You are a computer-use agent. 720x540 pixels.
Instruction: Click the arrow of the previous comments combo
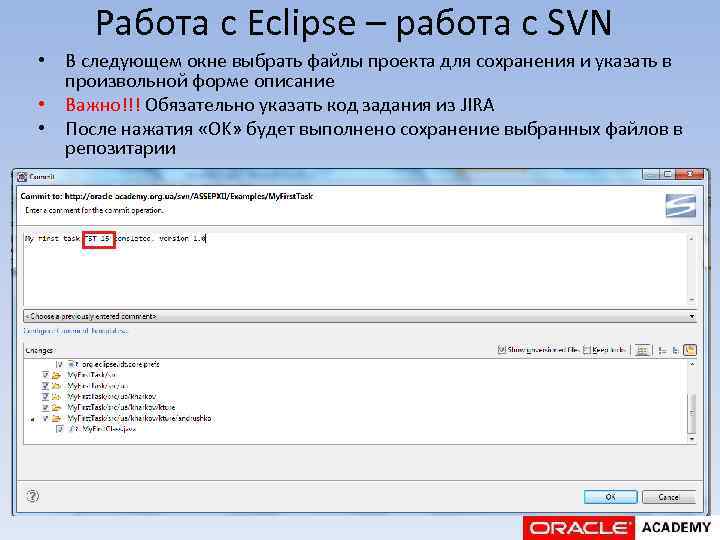click(692, 316)
